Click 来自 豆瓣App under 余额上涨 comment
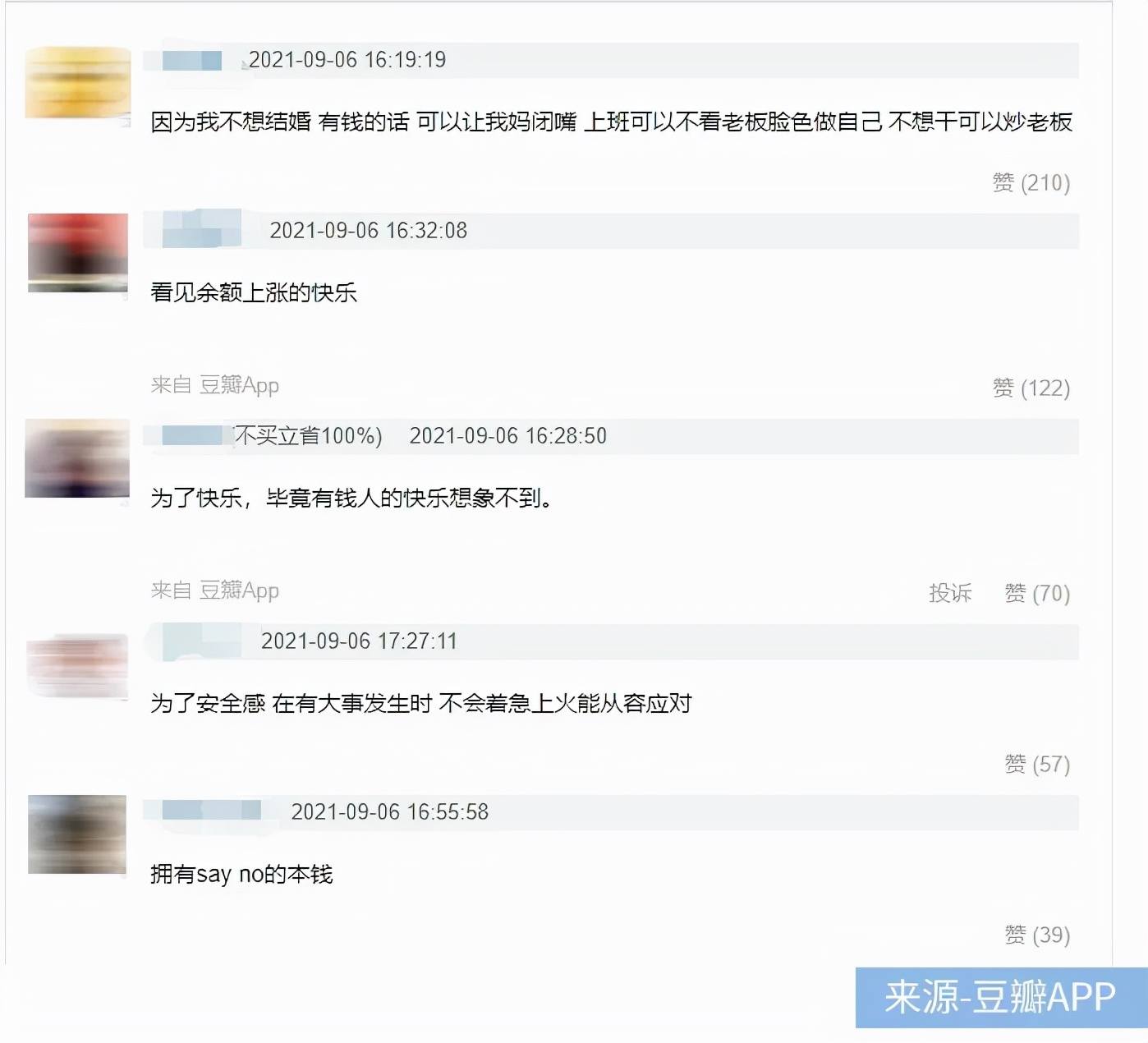The height and width of the screenshot is (1043, 1148). (x=215, y=385)
